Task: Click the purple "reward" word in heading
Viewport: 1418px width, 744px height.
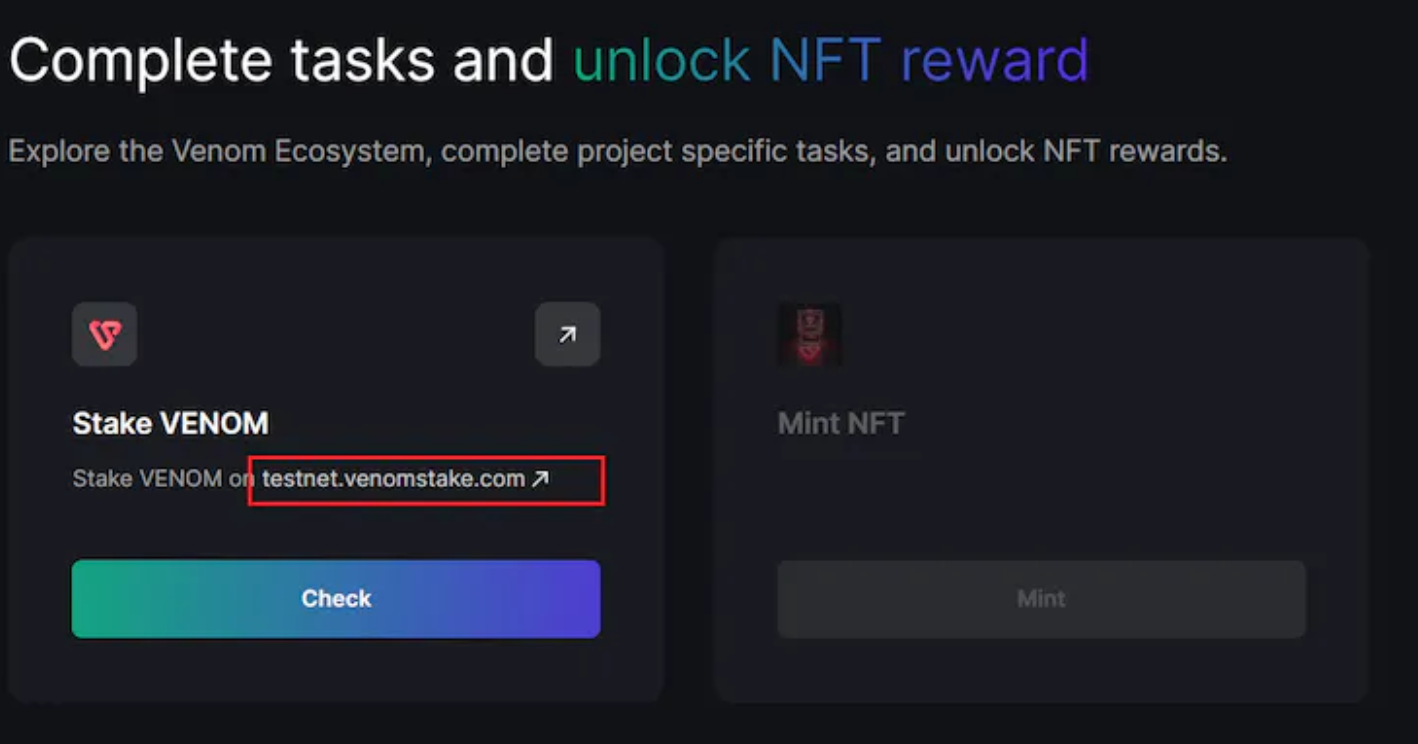Action: pos(994,60)
